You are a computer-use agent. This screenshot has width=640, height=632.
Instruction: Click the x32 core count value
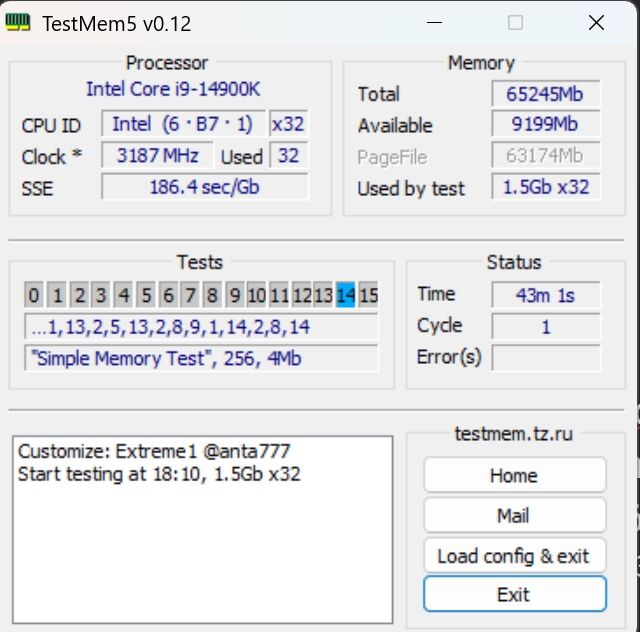click(288, 124)
